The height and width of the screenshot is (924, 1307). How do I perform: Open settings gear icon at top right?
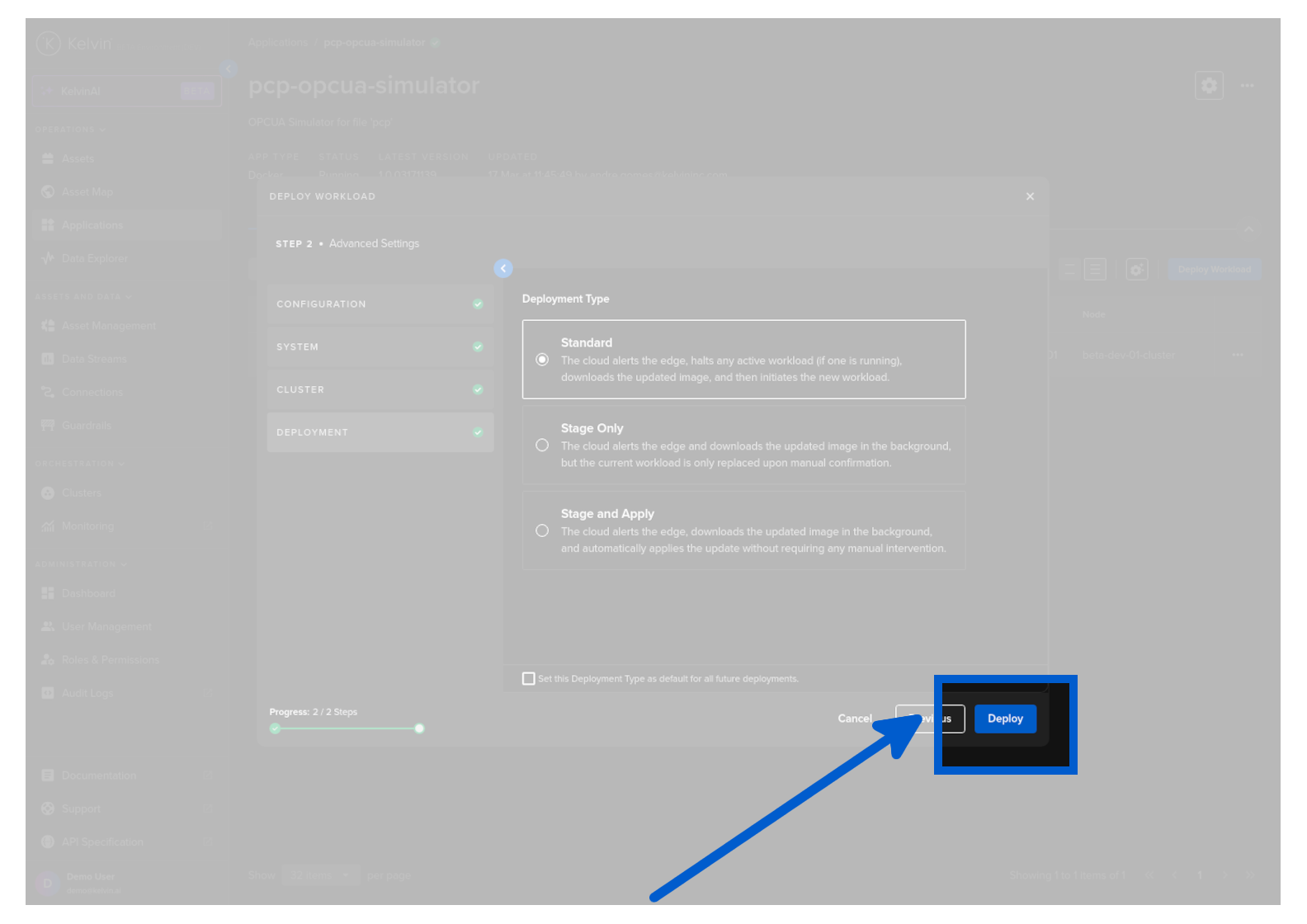[1209, 85]
